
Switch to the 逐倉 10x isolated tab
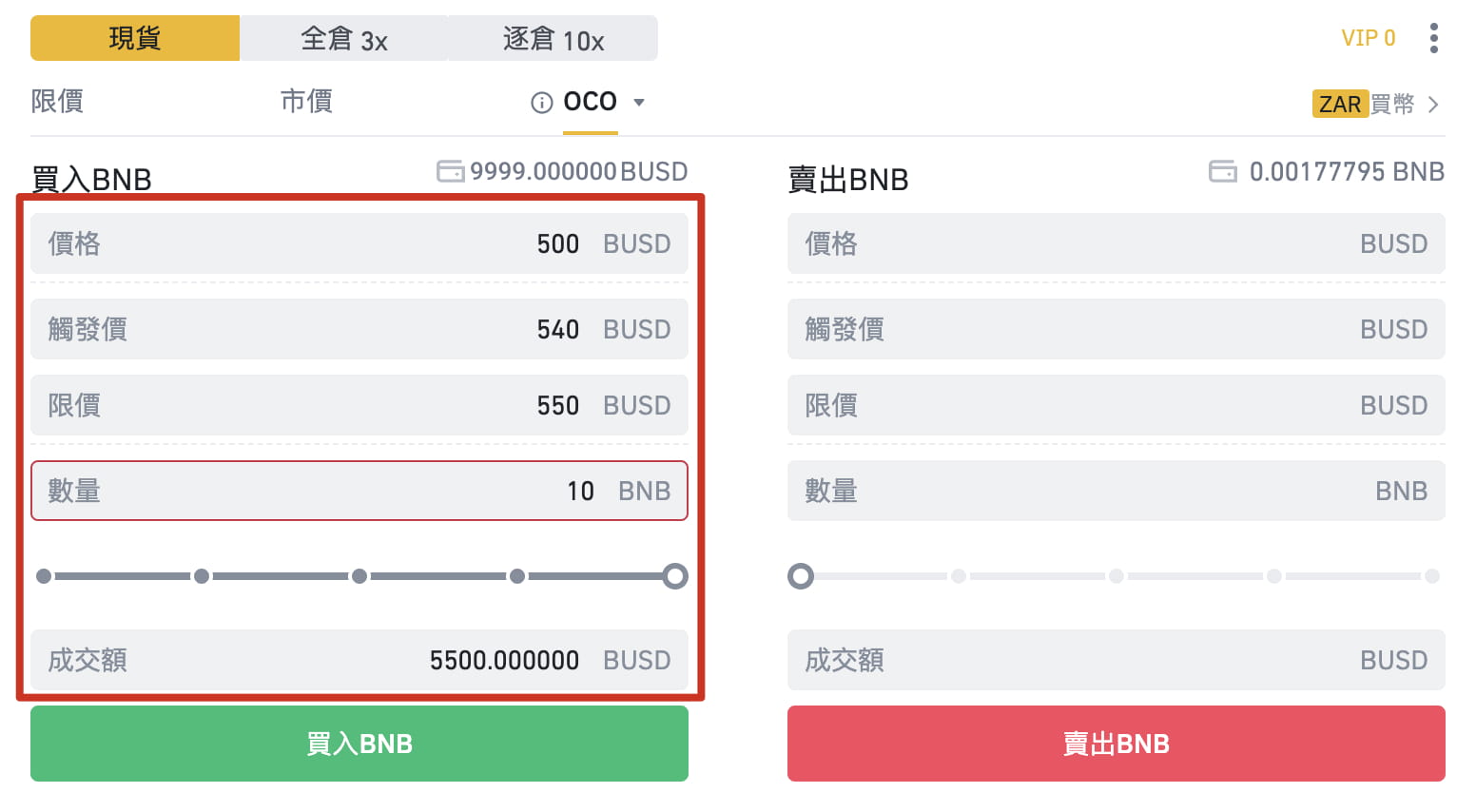click(553, 38)
